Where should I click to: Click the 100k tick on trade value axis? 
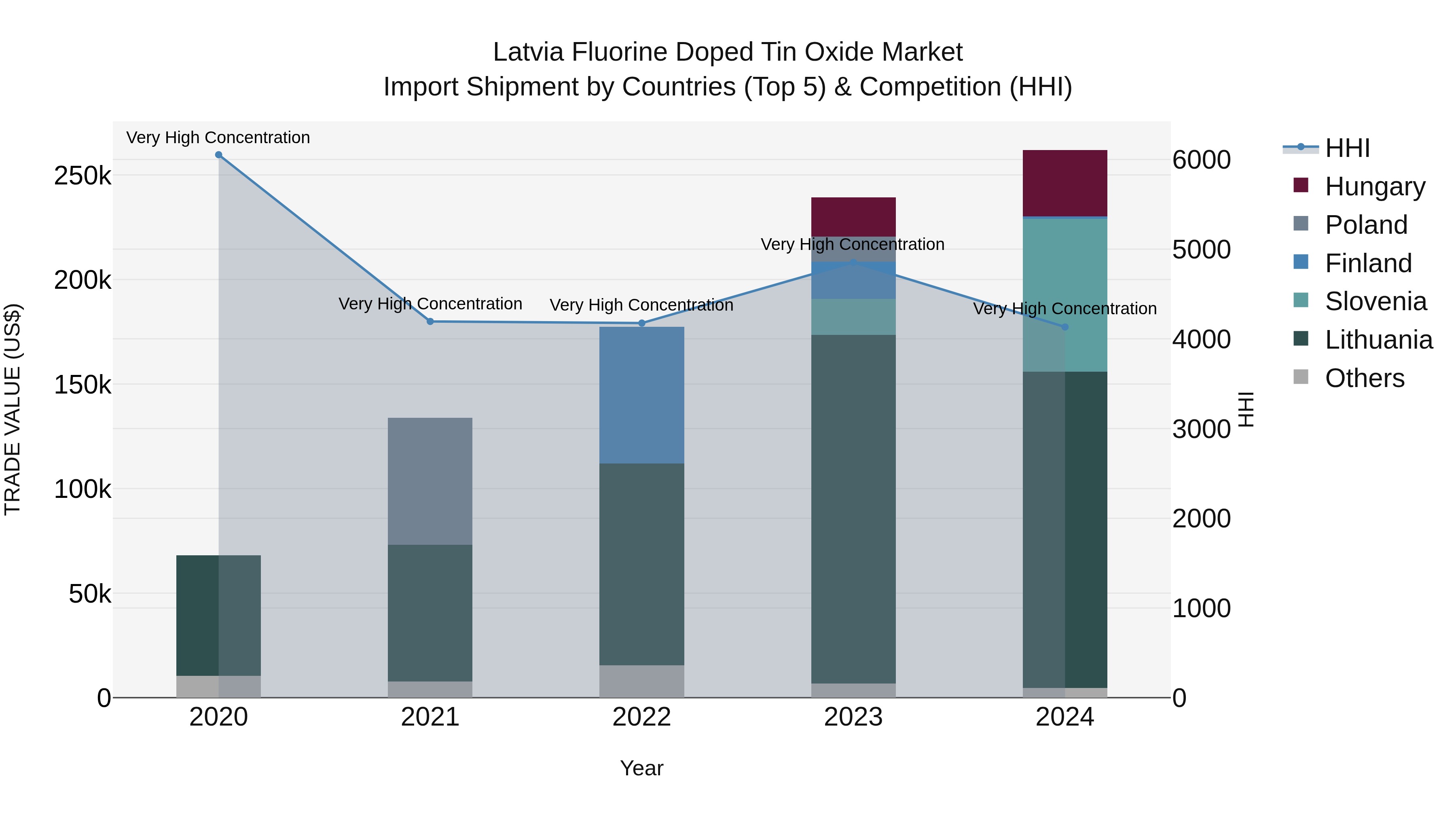coord(83,489)
